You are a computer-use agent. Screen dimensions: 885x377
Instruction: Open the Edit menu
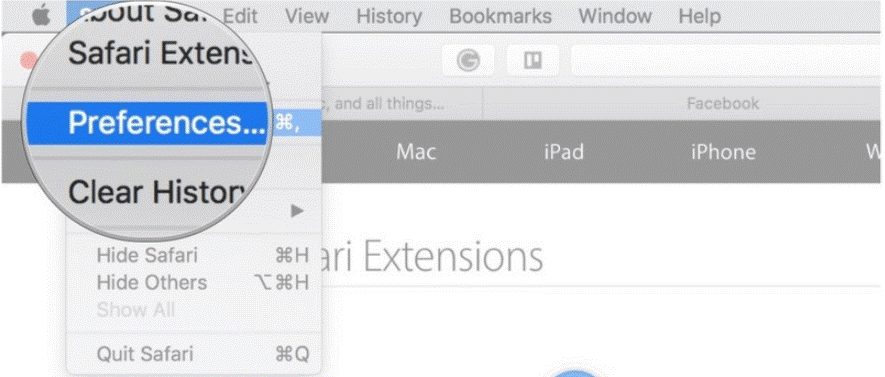pos(241,16)
